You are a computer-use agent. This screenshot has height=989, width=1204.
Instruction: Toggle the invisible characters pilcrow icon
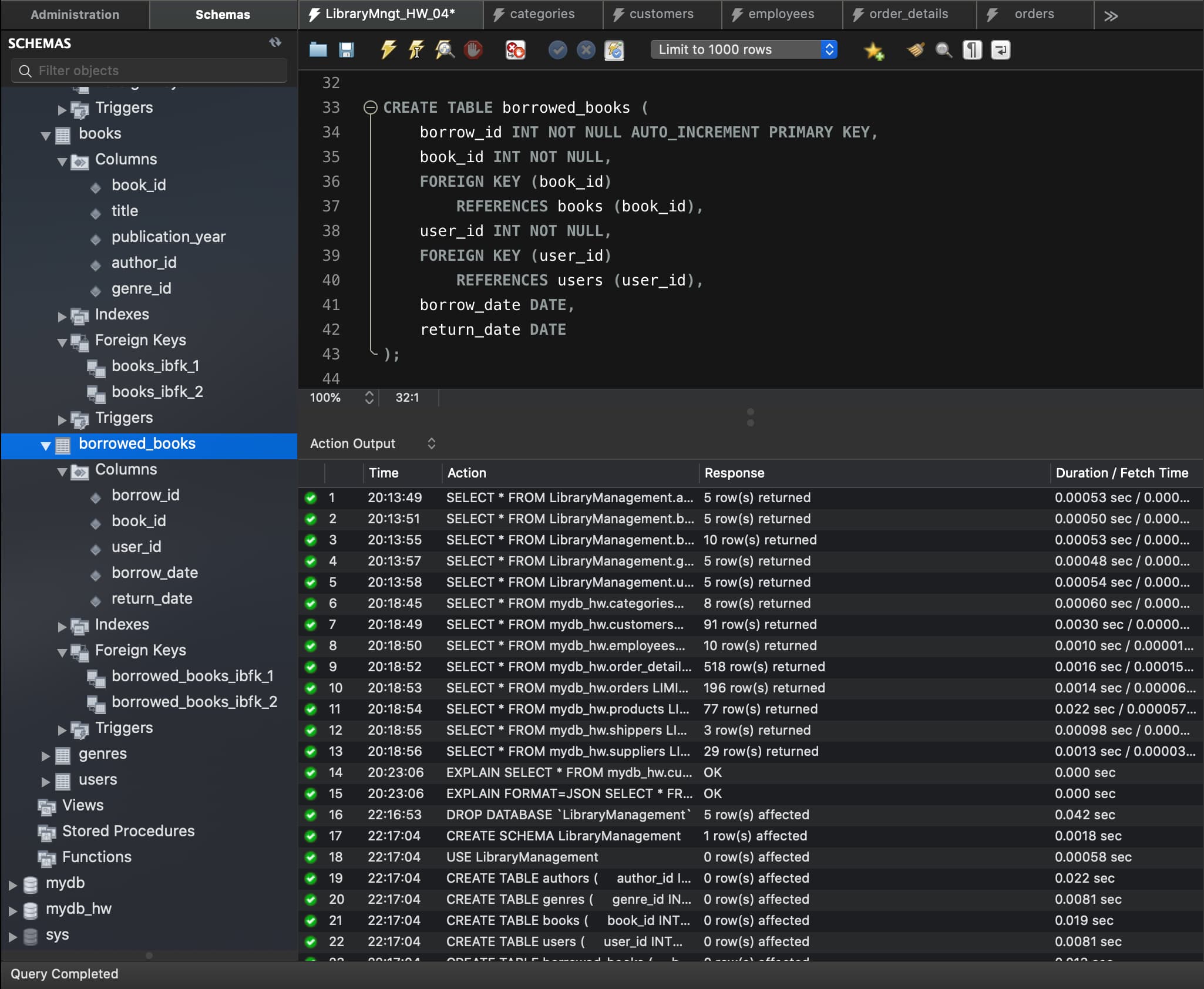[x=972, y=50]
